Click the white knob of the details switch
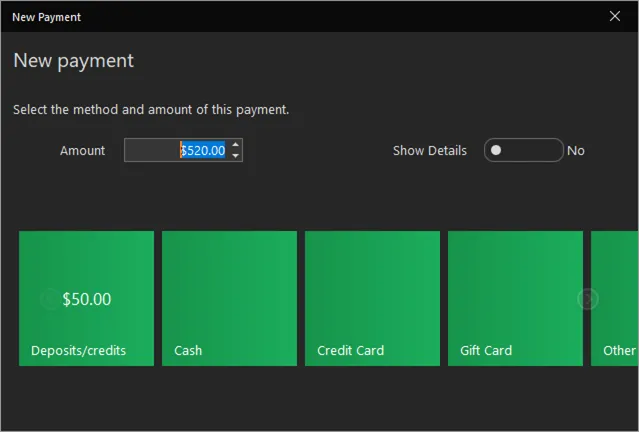Image resolution: width=639 pixels, height=432 pixels. pyautogui.click(x=496, y=150)
